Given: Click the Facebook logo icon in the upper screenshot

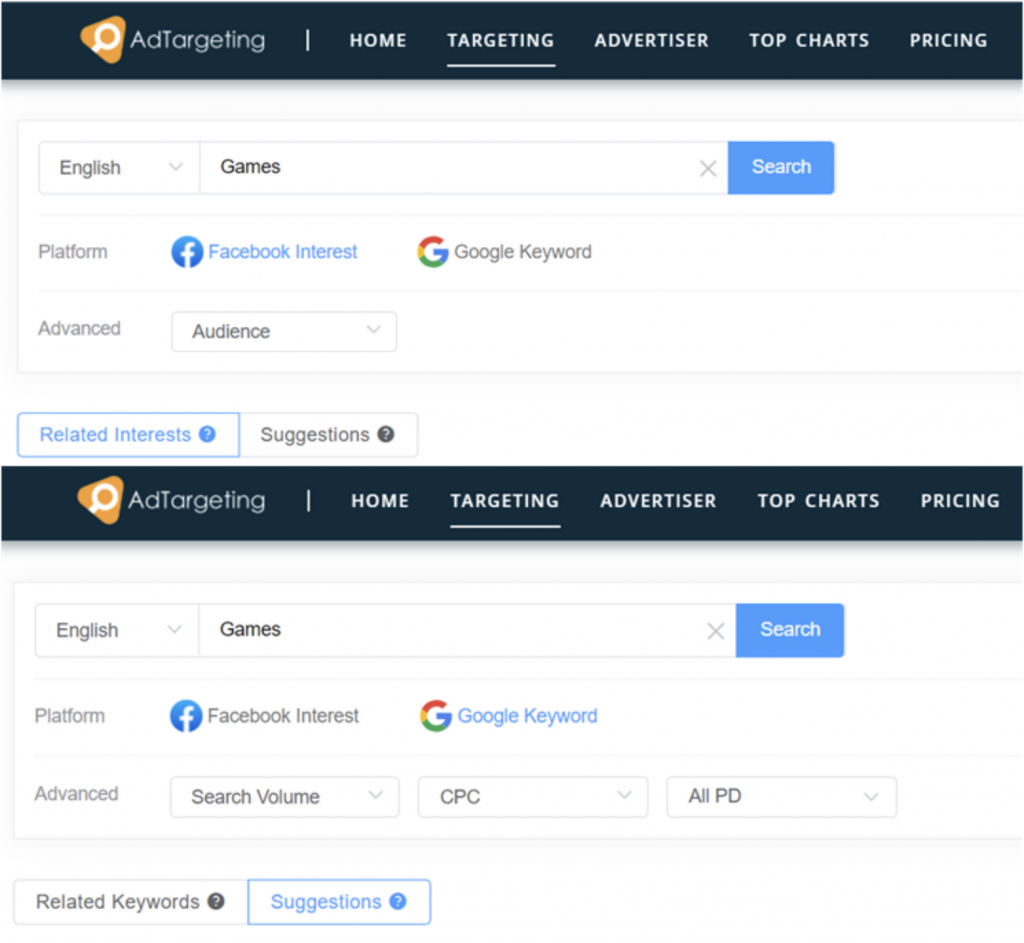Looking at the screenshot, I should pos(187,252).
